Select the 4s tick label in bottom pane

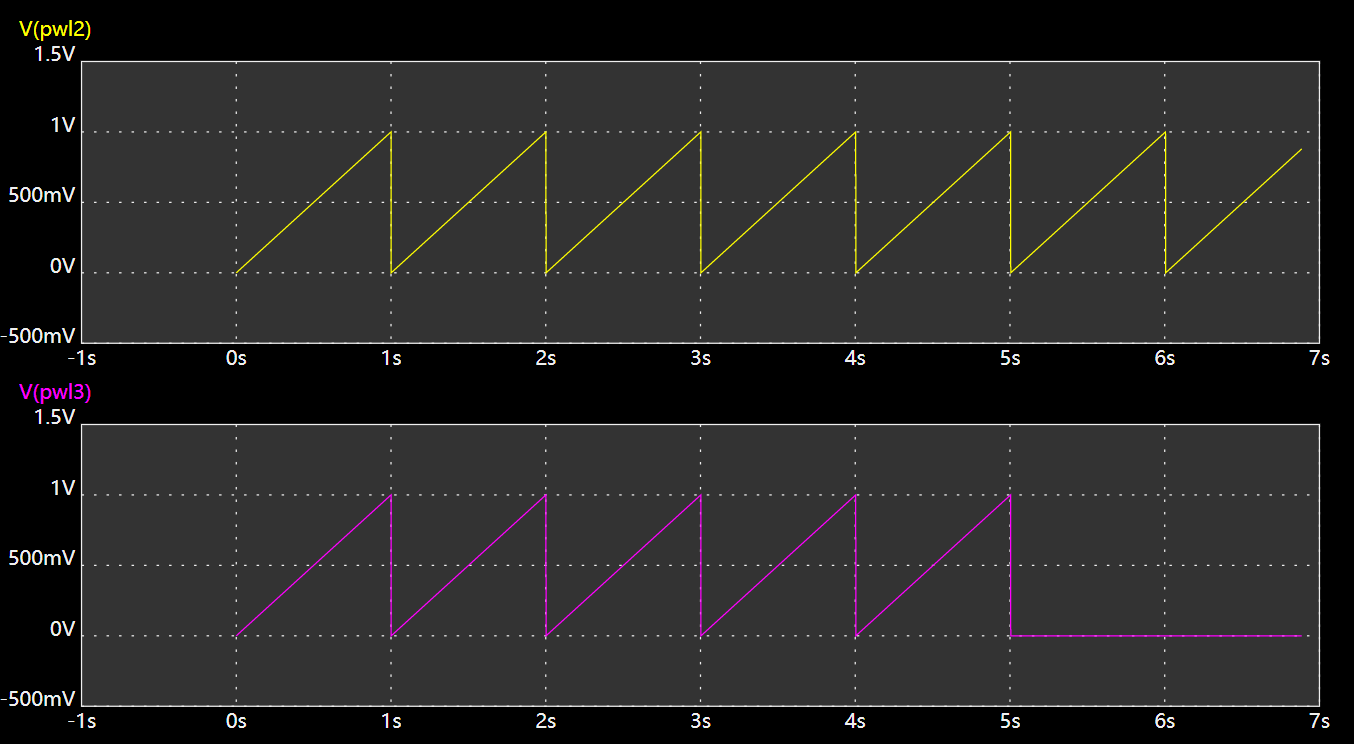(x=855, y=721)
